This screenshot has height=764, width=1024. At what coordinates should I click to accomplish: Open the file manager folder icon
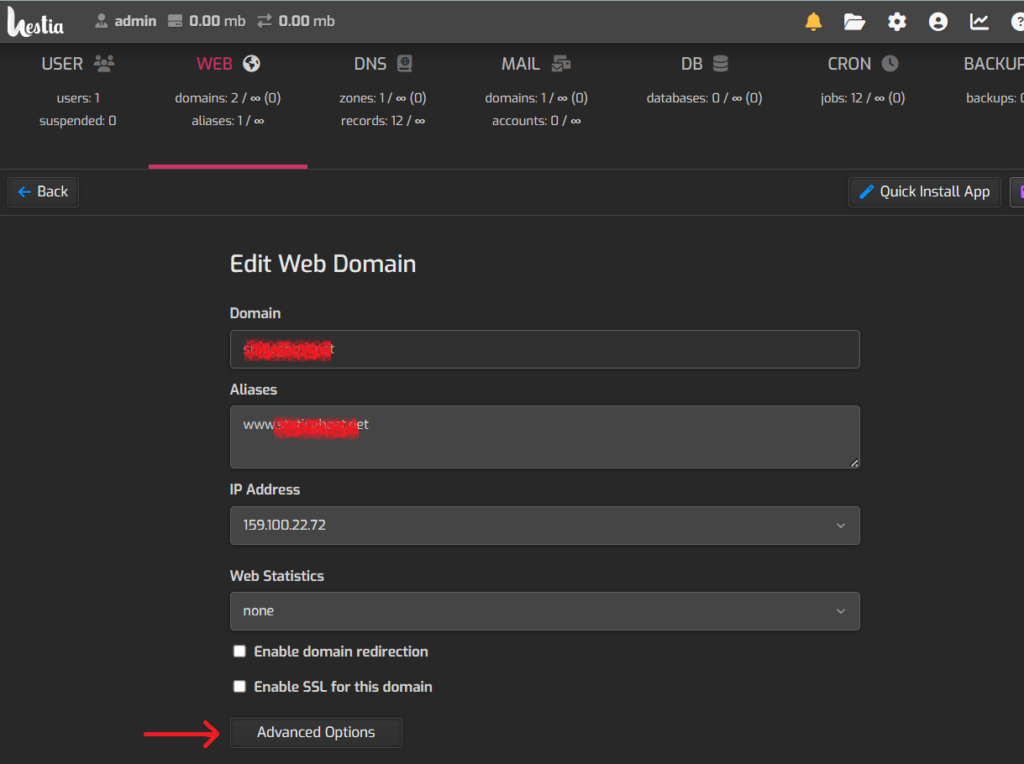(x=854, y=22)
